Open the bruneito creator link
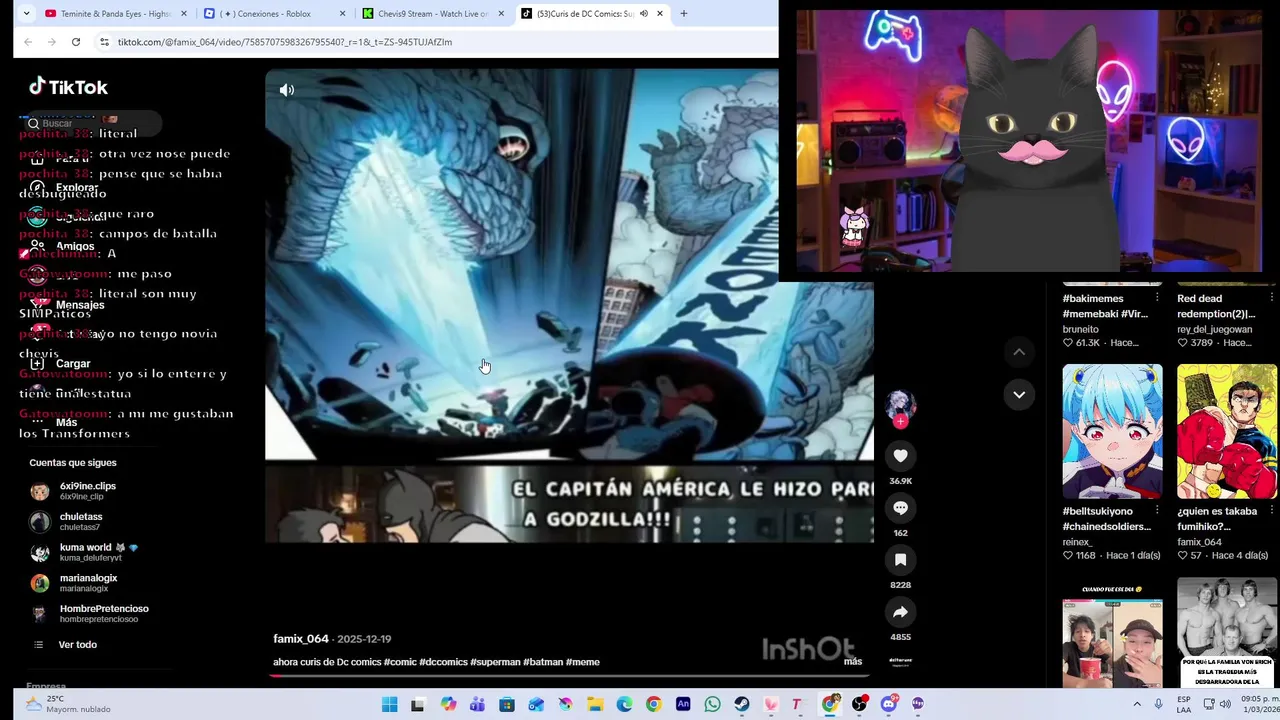The image size is (1280, 720). click(x=1080, y=329)
